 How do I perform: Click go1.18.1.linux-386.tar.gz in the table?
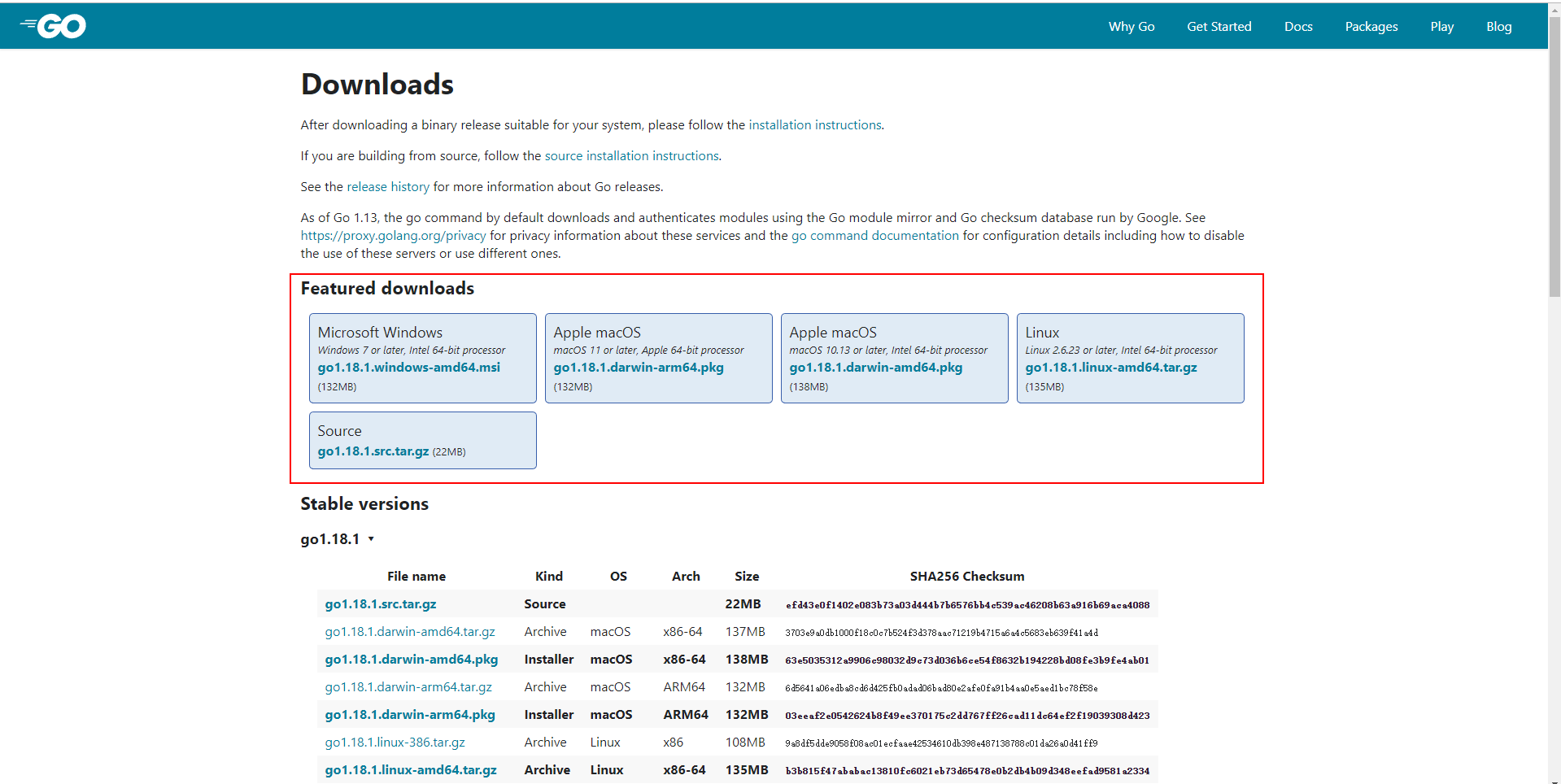(395, 743)
